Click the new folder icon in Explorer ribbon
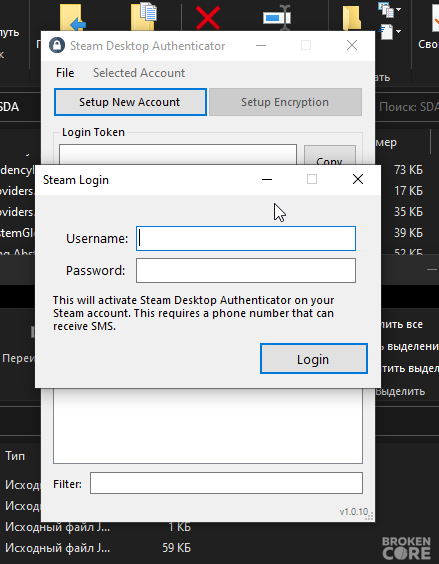Screen dimensions: 439x564 tap(351, 17)
